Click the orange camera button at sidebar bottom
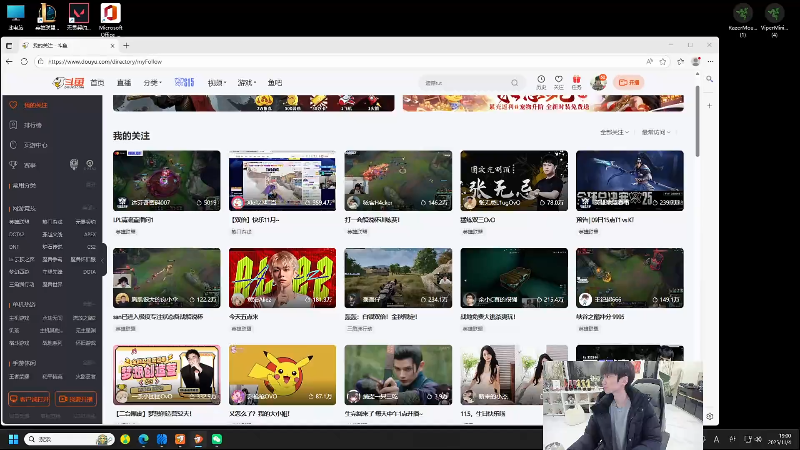800x450 pixels. (x=76, y=399)
